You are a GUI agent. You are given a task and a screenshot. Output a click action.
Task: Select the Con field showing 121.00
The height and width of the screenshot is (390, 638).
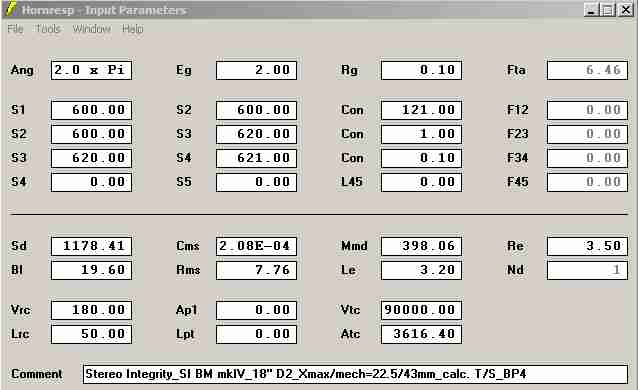pyautogui.click(x=421, y=110)
